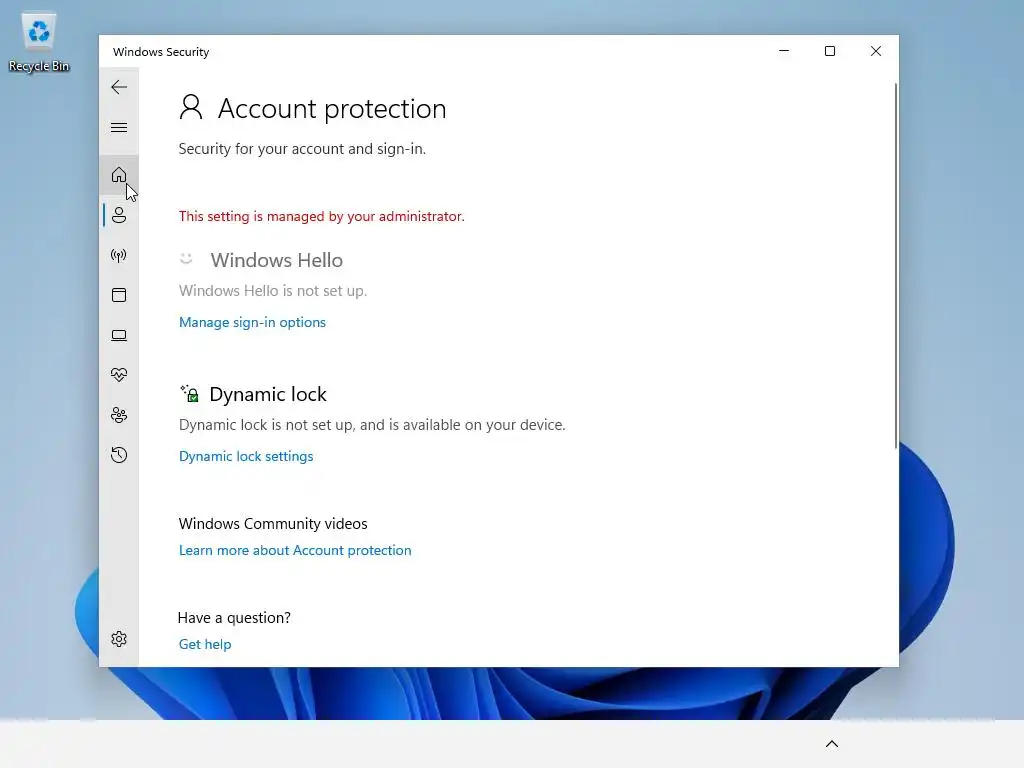Click the Windows Hello smiley icon
The width and height of the screenshot is (1024, 768).
186,259
